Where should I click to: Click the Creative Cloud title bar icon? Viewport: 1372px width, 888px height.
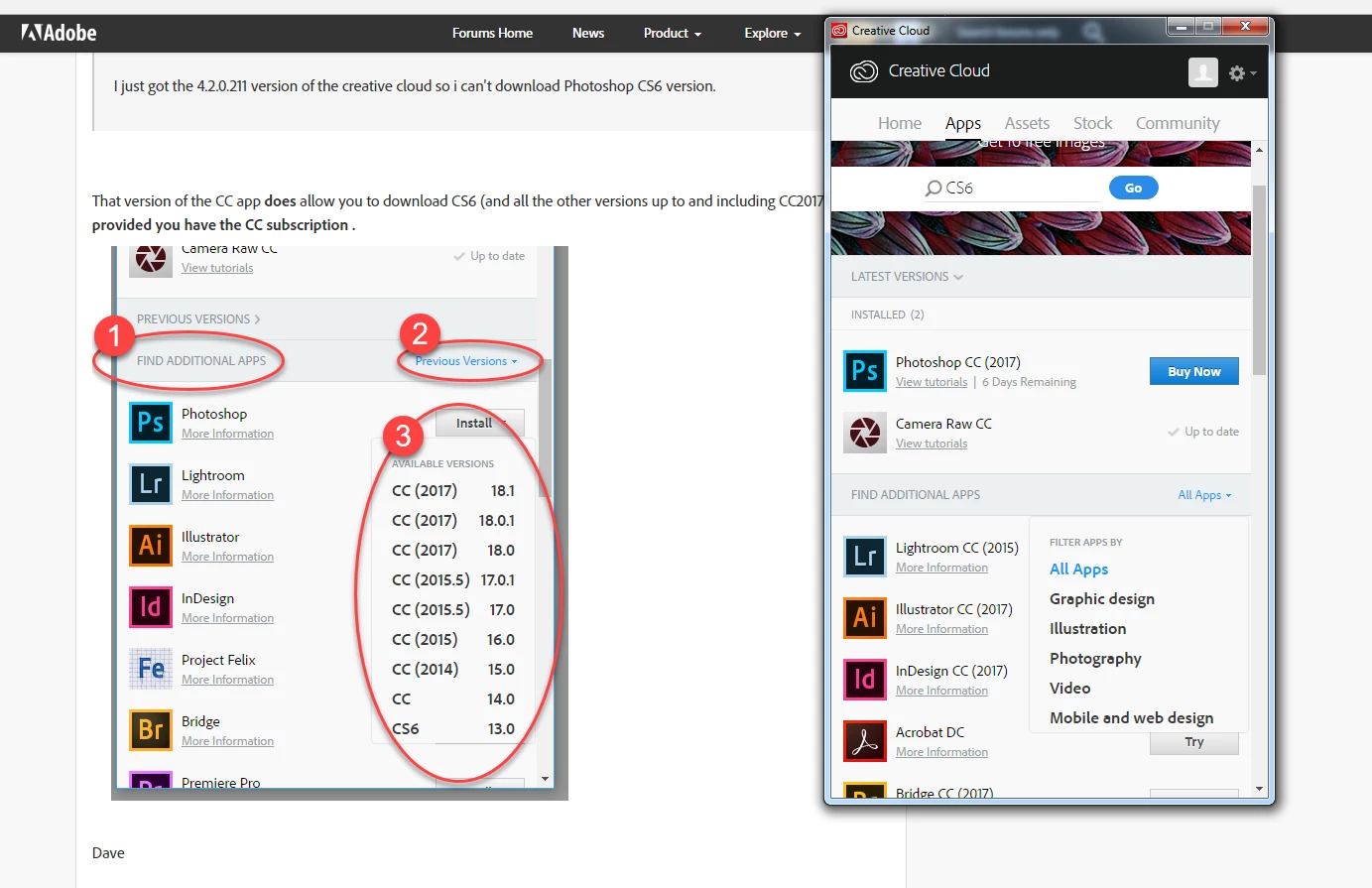839,31
